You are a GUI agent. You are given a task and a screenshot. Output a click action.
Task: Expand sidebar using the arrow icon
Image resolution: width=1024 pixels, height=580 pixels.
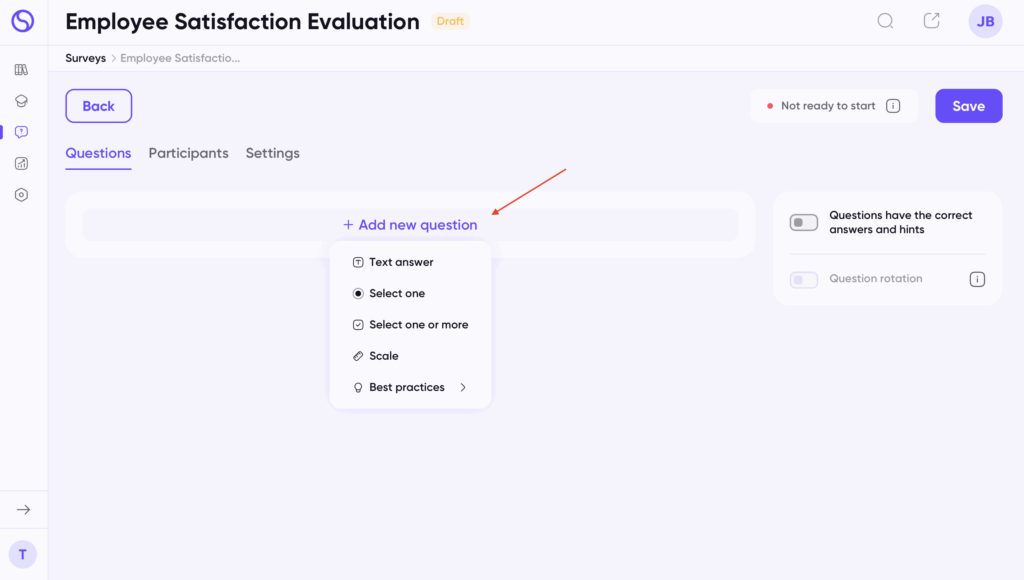23,510
